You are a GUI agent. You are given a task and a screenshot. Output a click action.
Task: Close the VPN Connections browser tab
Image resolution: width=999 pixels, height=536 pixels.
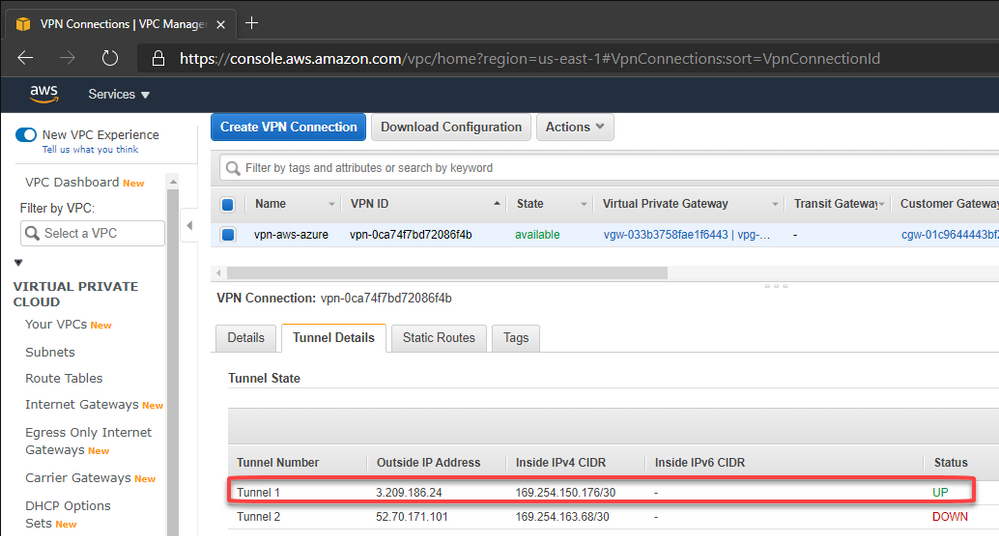pyautogui.click(x=220, y=24)
